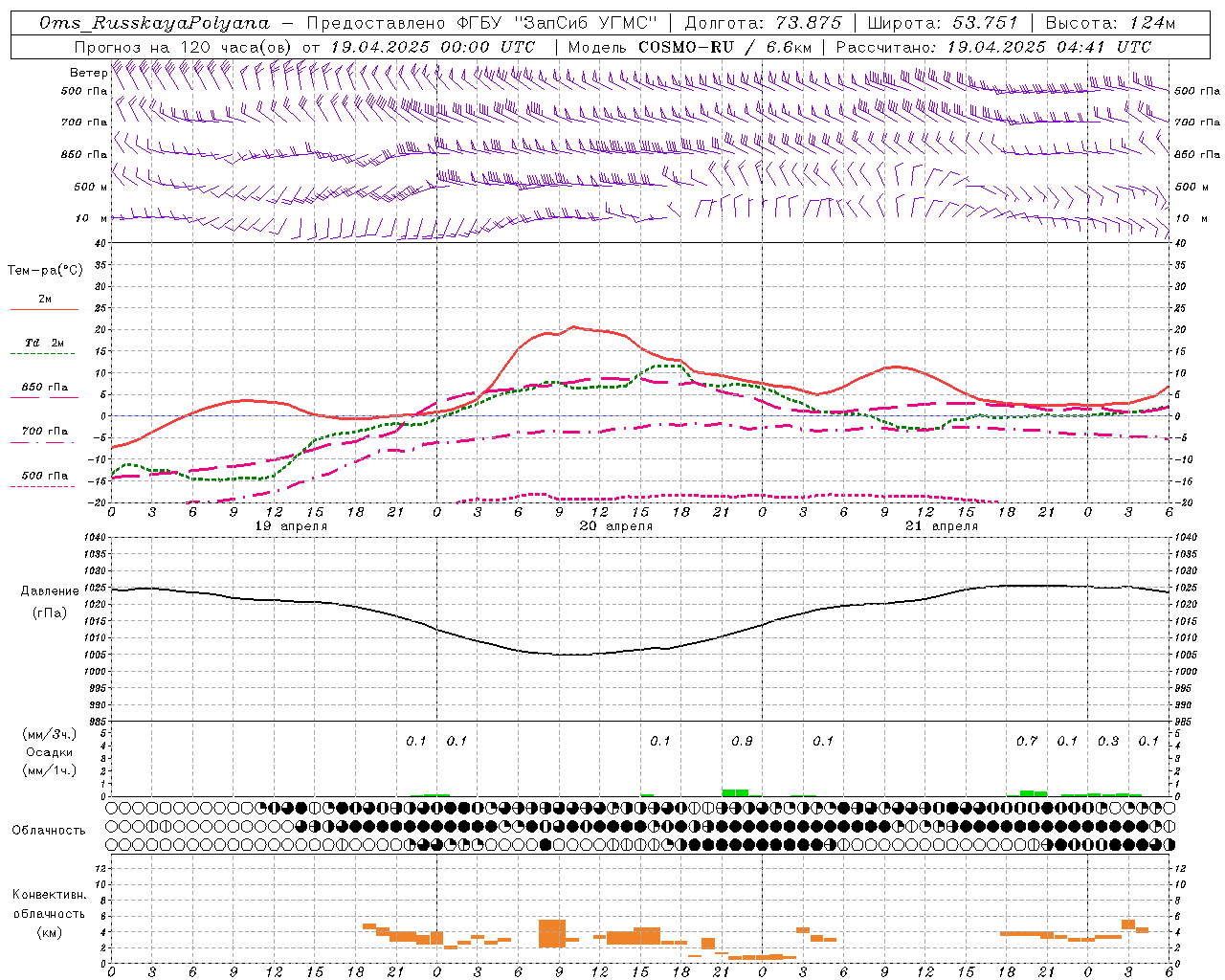
Task: Click the start time 19.04.2025 00:00 UTC
Action: [432, 47]
